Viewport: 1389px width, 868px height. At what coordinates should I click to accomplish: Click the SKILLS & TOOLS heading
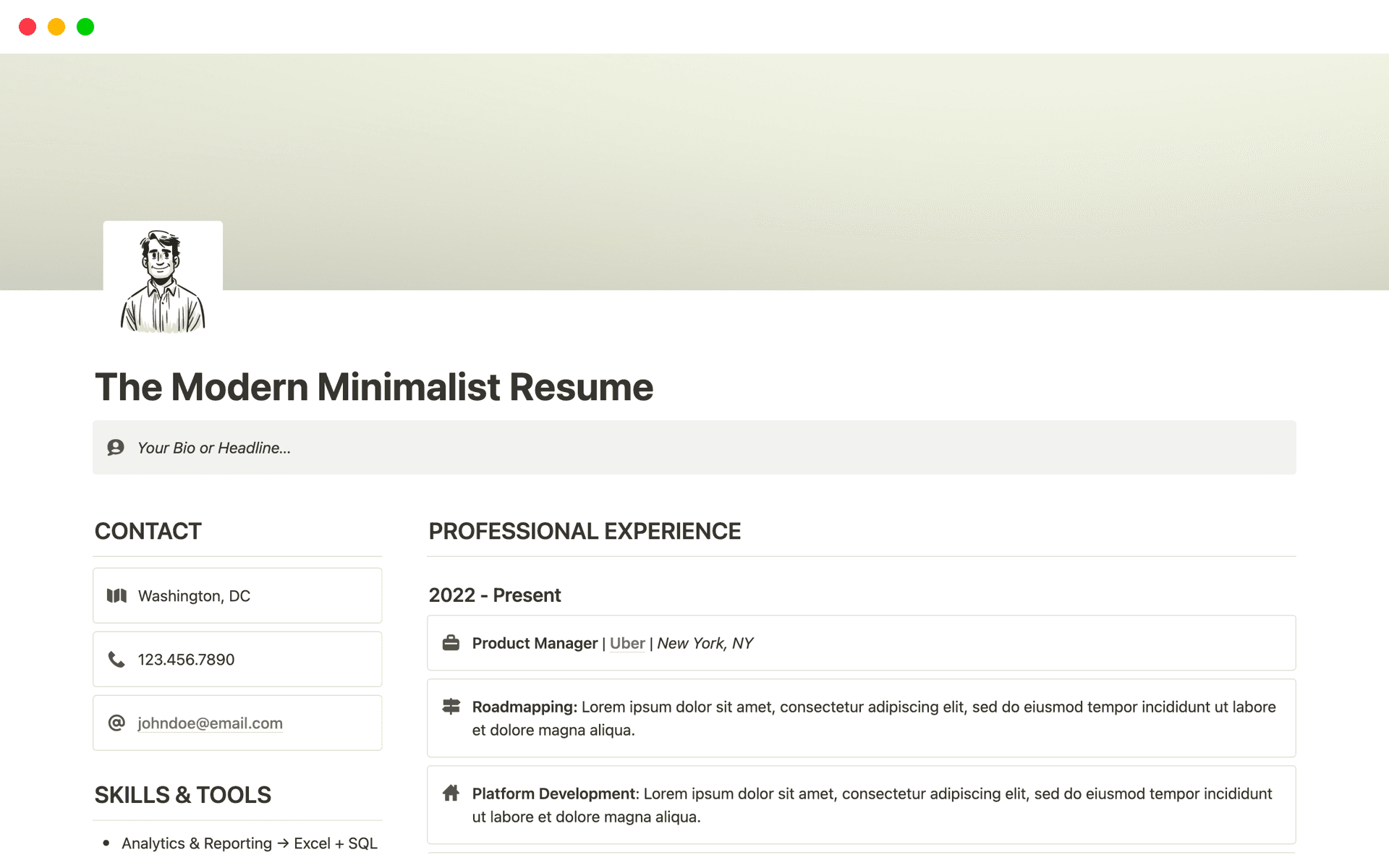[x=182, y=794]
